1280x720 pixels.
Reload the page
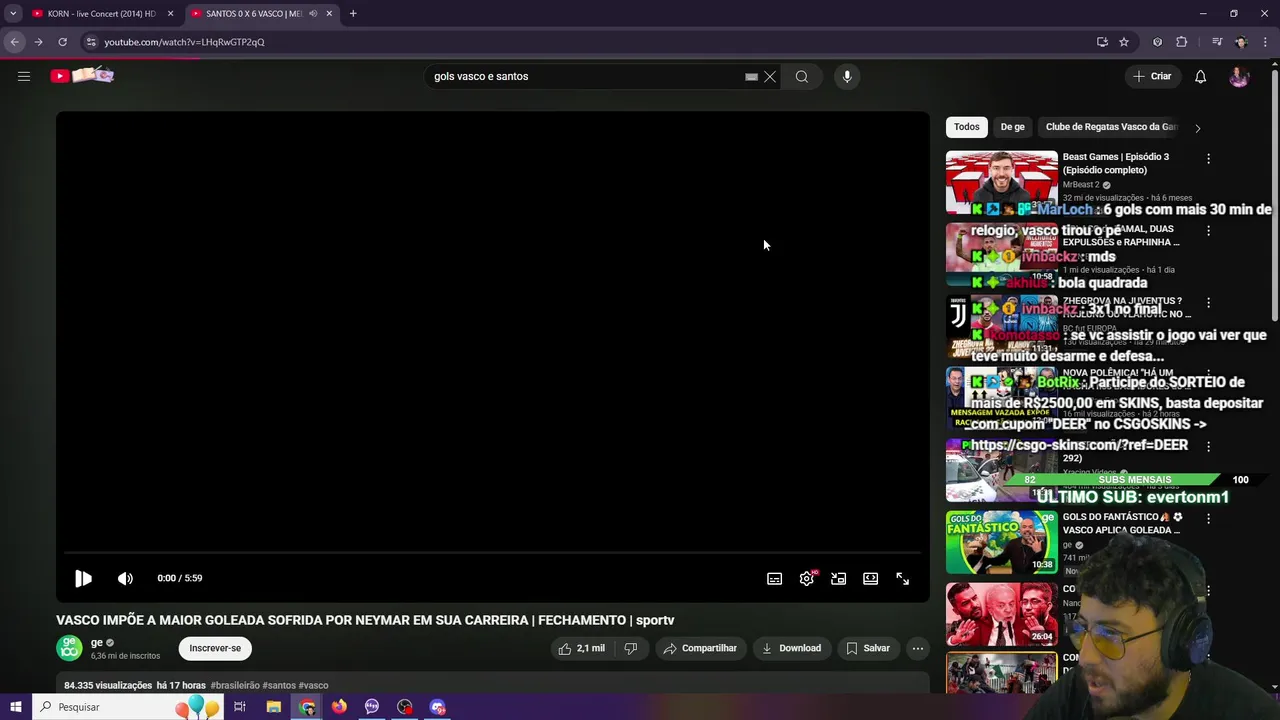point(62,42)
